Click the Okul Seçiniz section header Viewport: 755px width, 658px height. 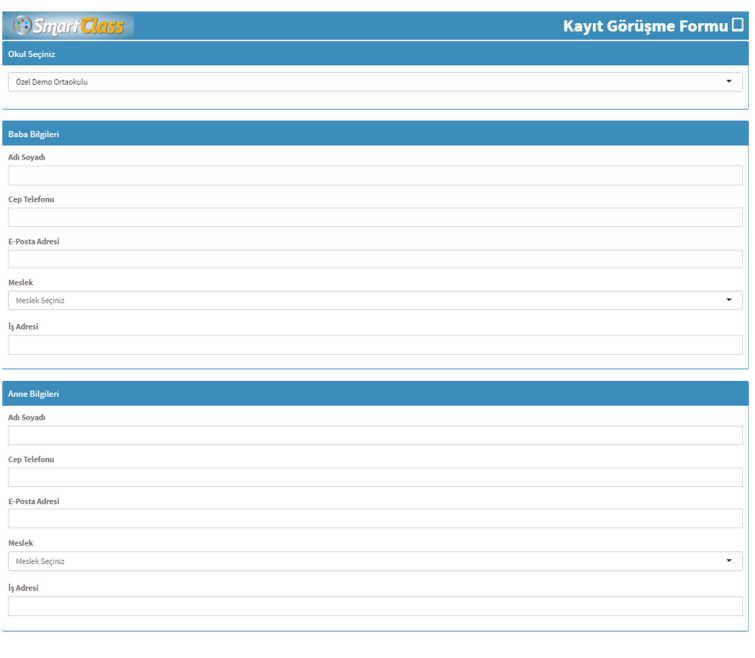click(x=375, y=54)
